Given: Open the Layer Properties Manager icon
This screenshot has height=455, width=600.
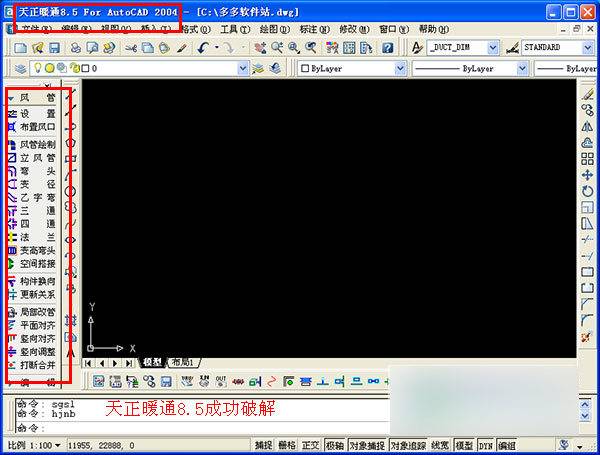Looking at the screenshot, I should [20, 68].
